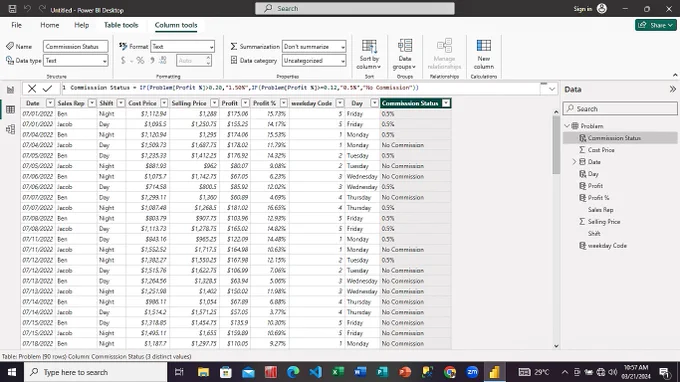Image resolution: width=680 pixels, height=382 pixels.
Task: Commit the formula with checkmark icon
Action: [x=47, y=88]
